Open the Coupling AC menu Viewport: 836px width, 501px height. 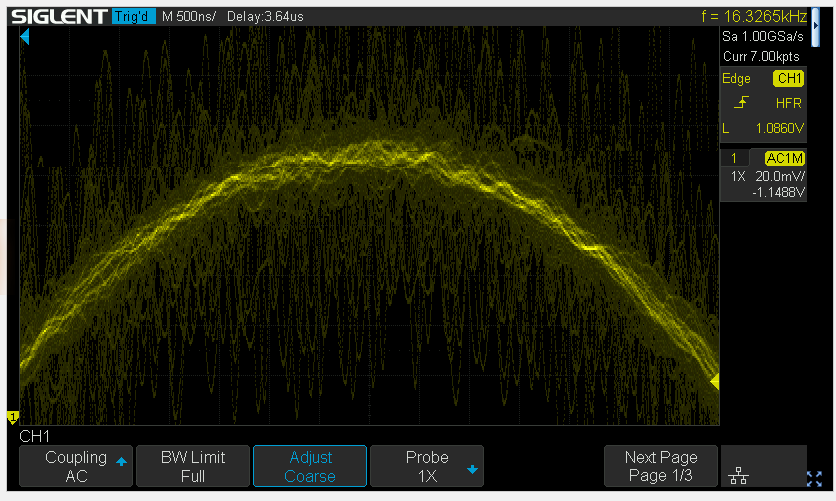coord(76,466)
